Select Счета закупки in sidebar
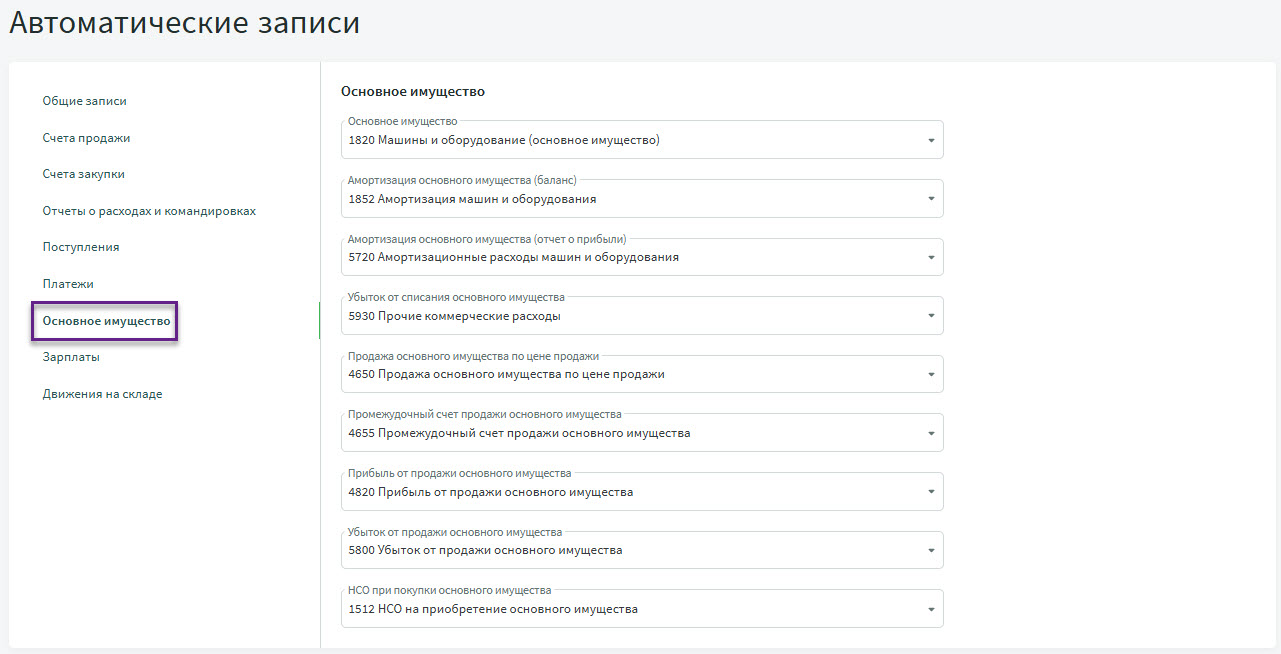 (83, 174)
